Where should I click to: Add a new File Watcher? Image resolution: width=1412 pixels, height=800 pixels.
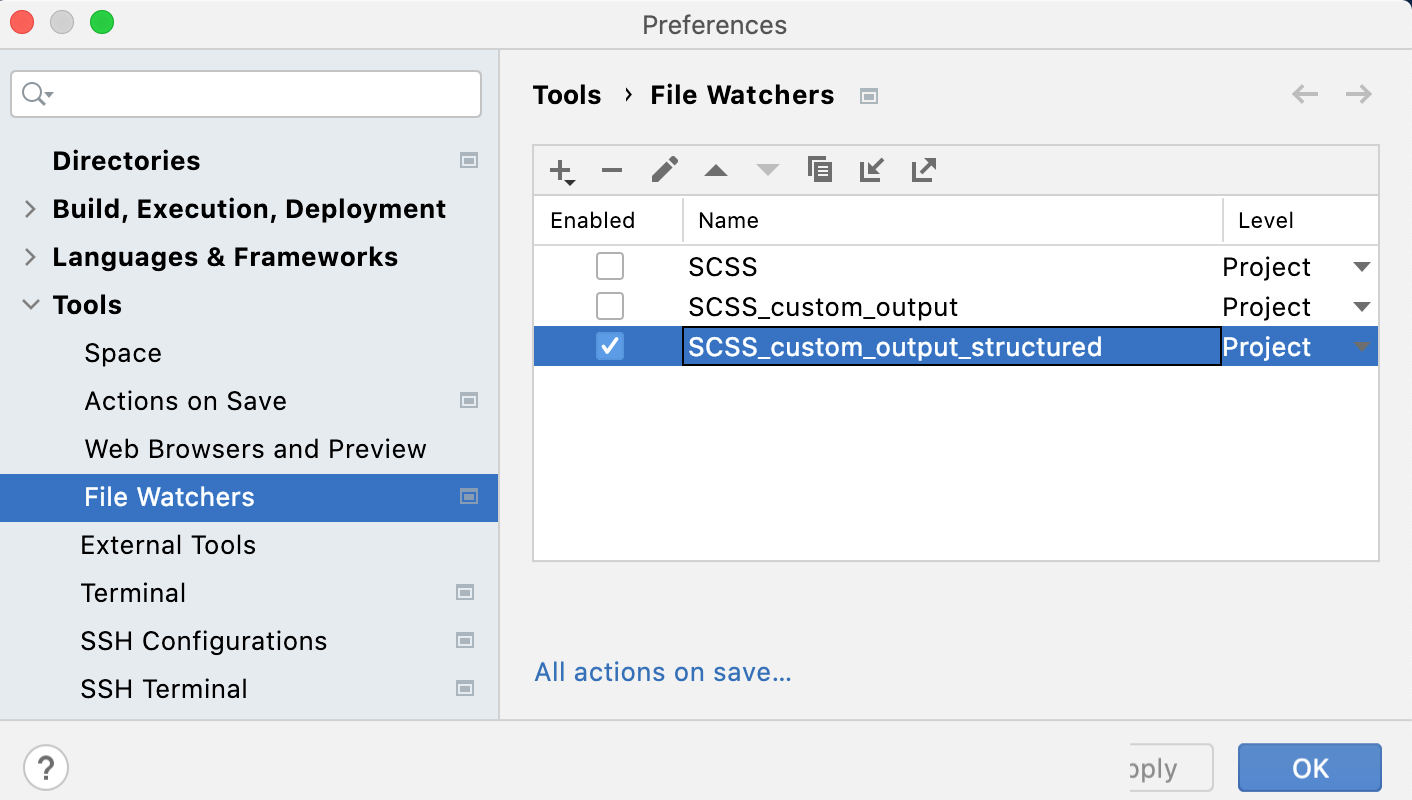[558, 170]
